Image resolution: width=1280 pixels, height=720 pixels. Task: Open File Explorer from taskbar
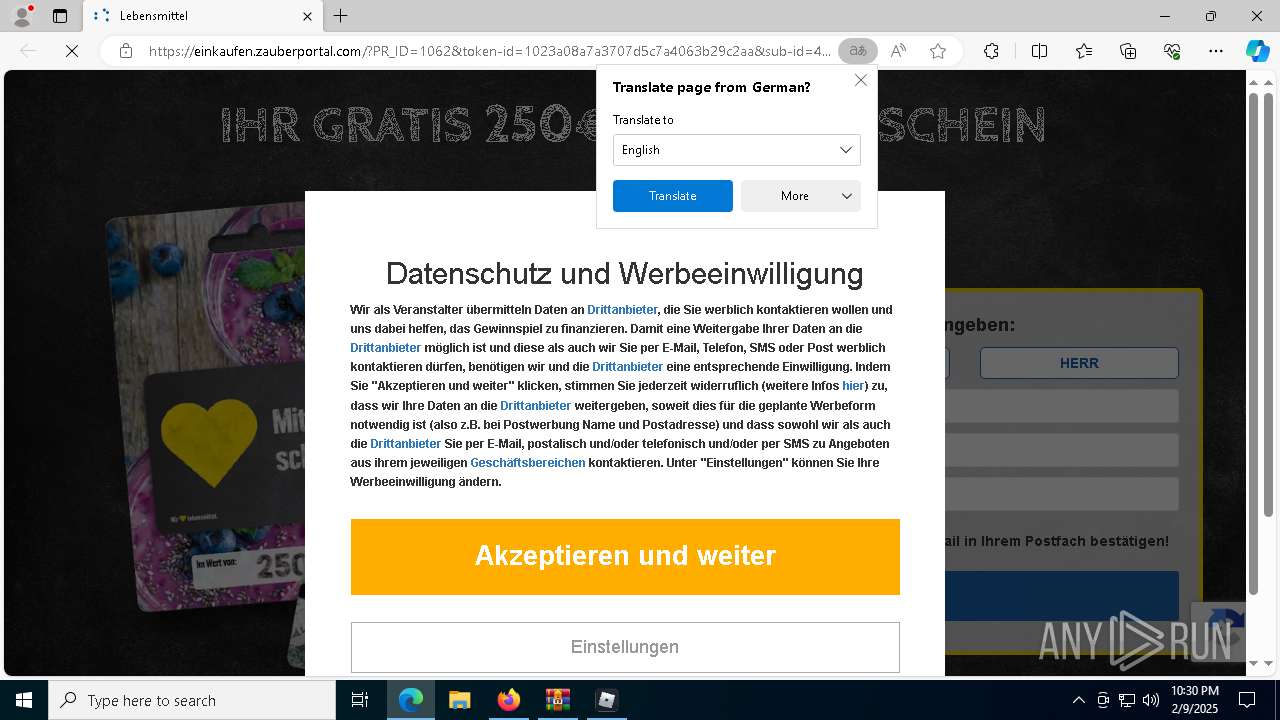pos(459,700)
